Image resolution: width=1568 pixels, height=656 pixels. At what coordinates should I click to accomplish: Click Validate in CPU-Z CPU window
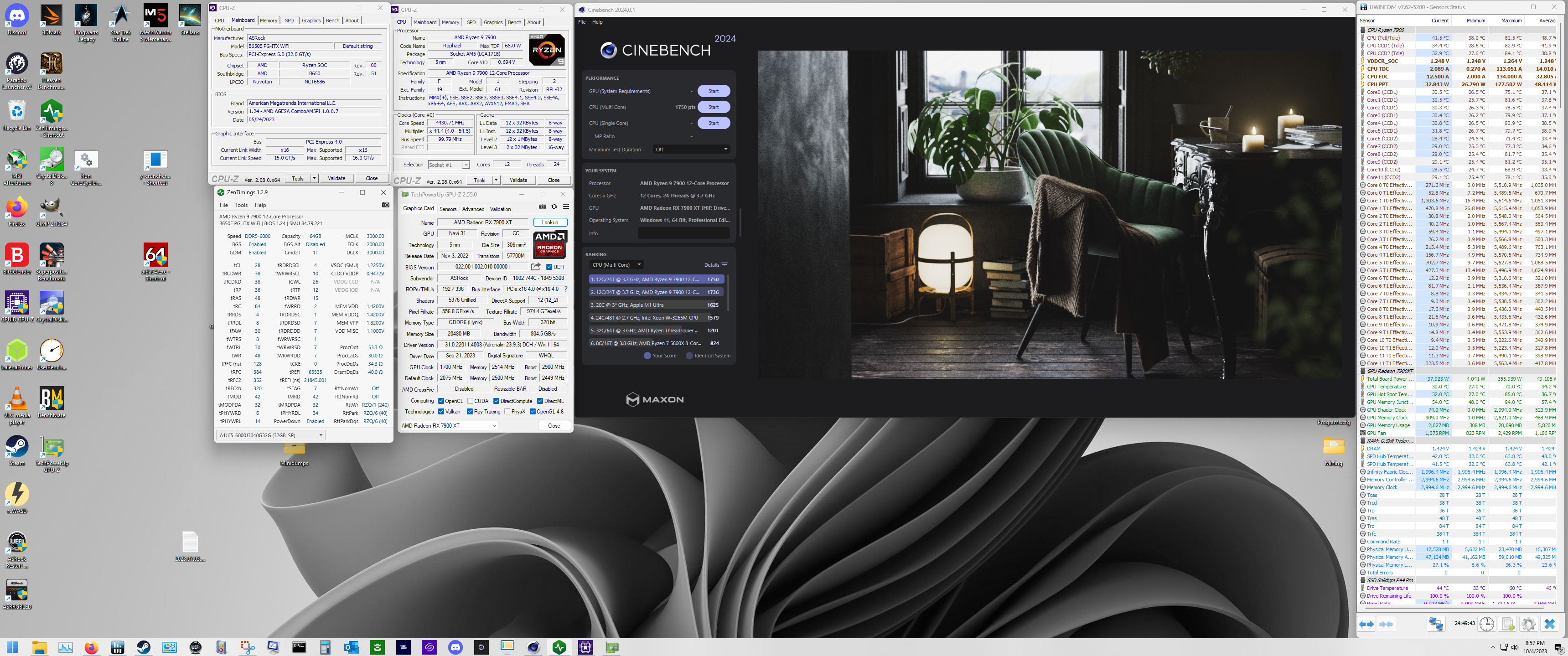[x=518, y=180]
